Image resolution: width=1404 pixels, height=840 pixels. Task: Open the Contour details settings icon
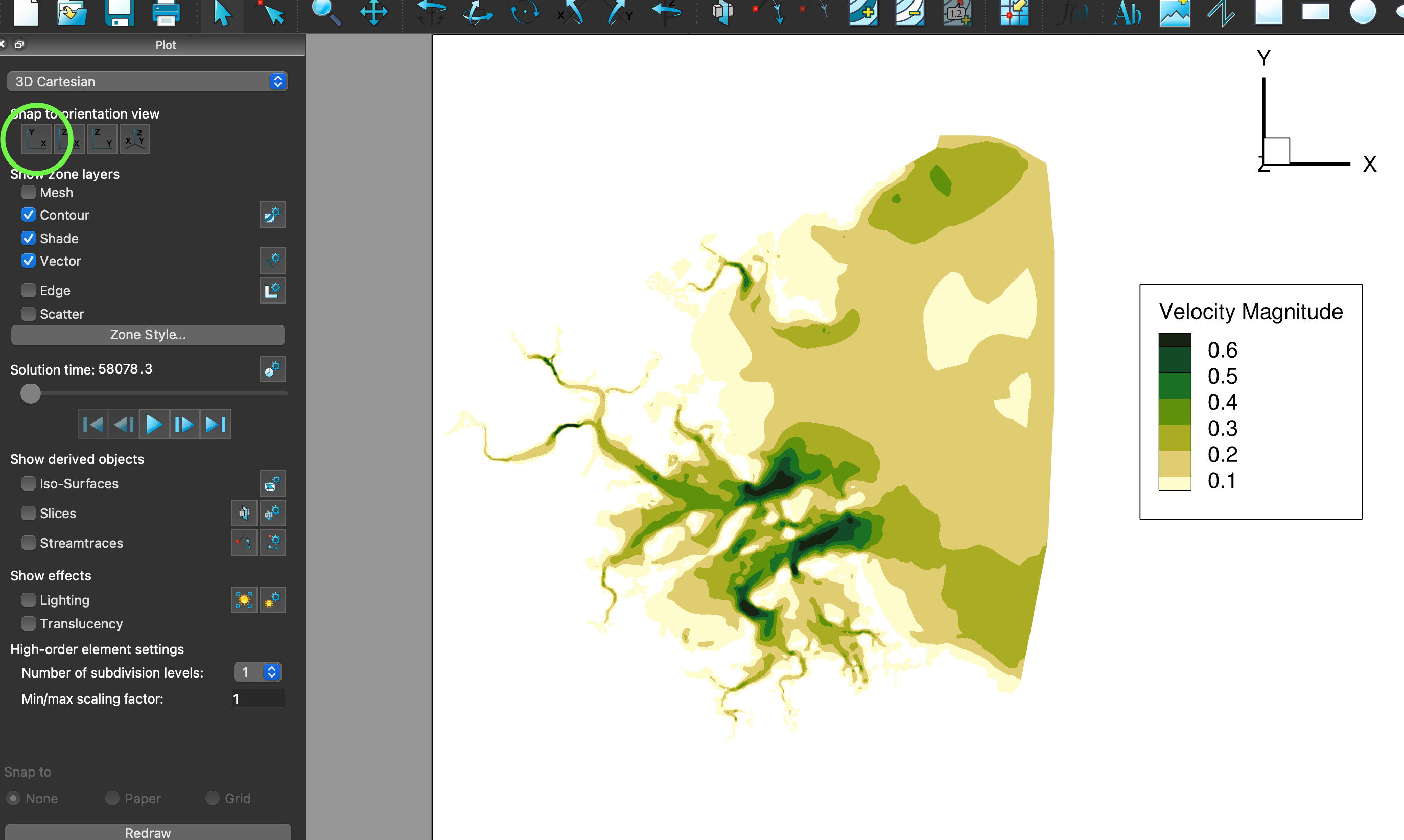272,215
